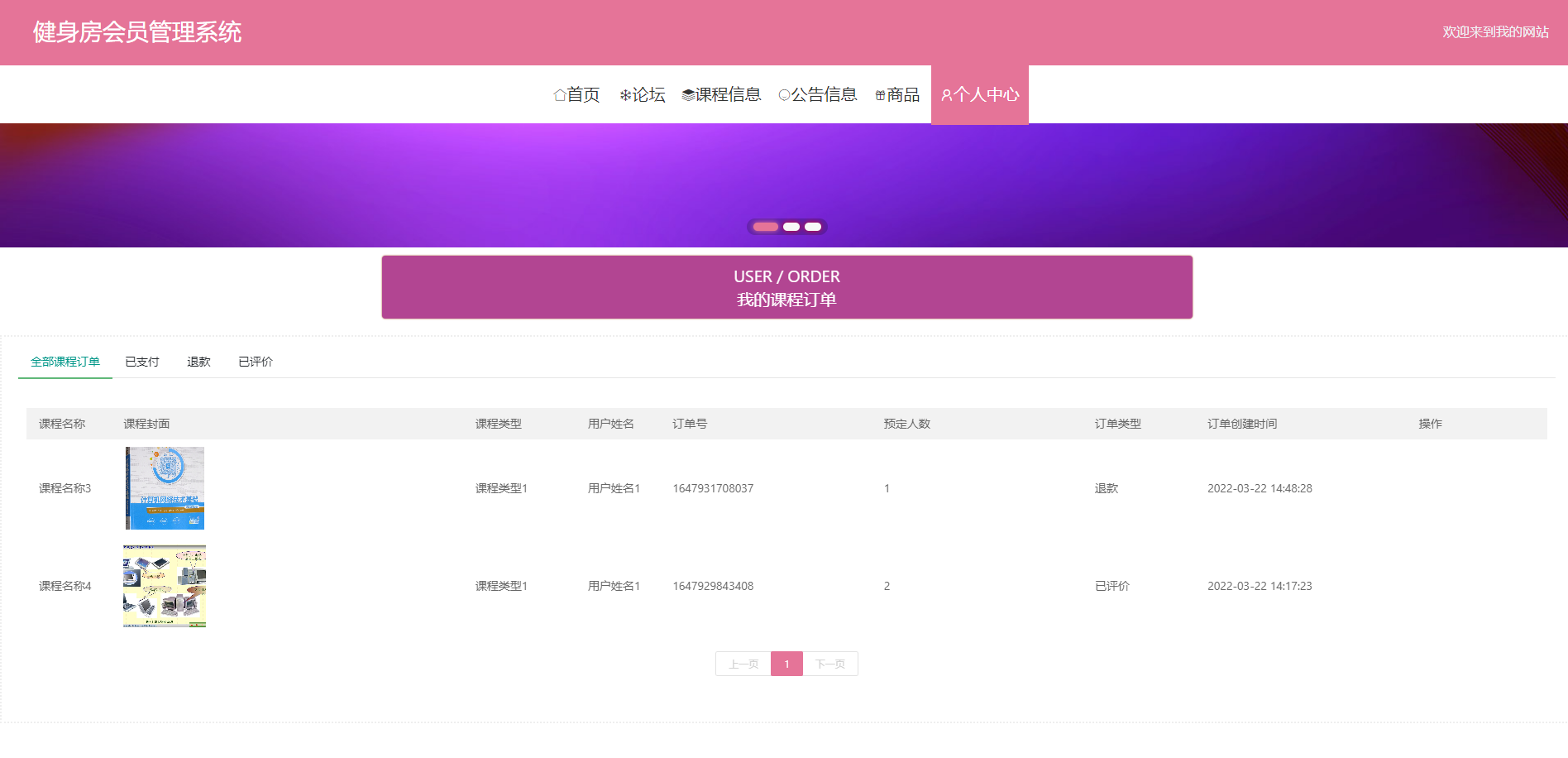Viewport: 1568px width, 758px height.
Task: Click the 订单号 column header
Action: click(x=690, y=424)
